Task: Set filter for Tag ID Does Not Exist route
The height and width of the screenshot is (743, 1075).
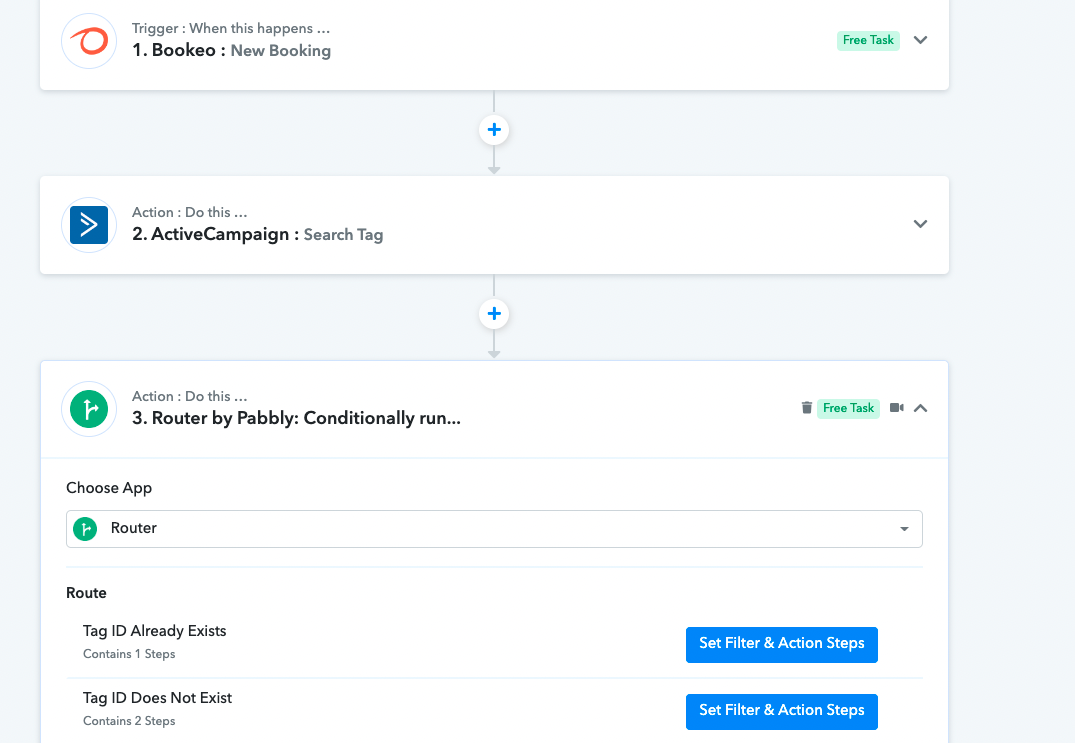Action: (x=782, y=711)
